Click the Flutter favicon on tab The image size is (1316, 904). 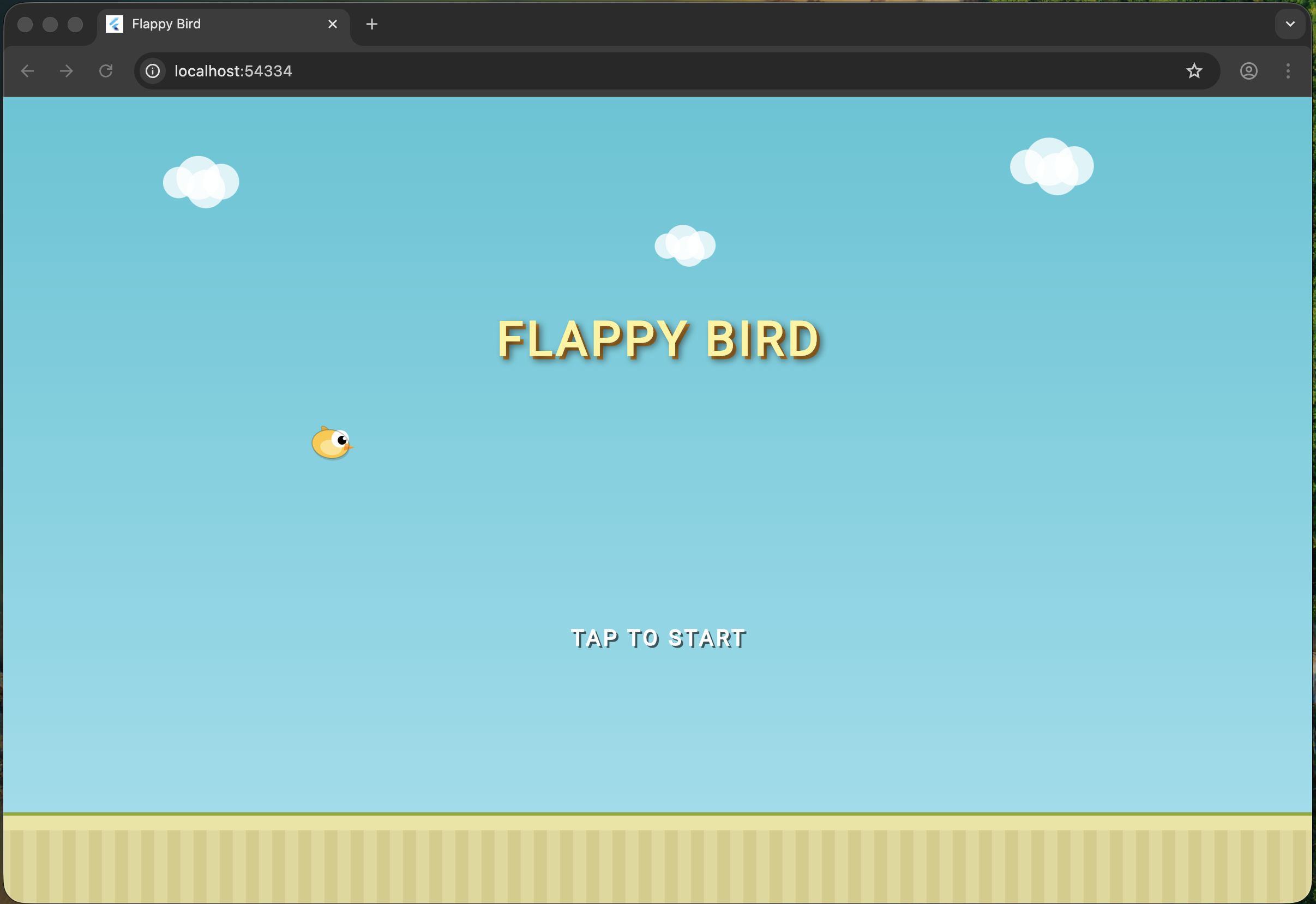point(115,24)
